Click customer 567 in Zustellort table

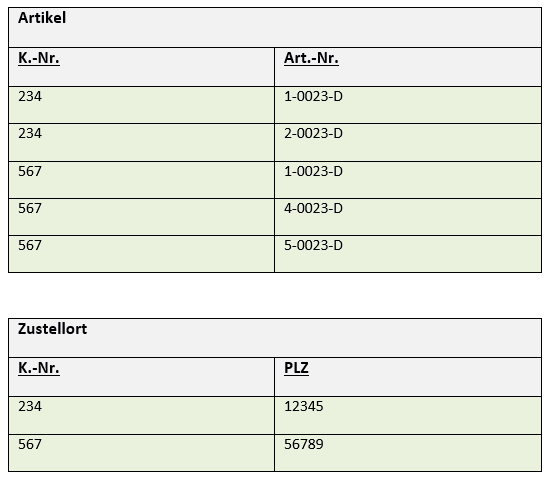[141, 453]
